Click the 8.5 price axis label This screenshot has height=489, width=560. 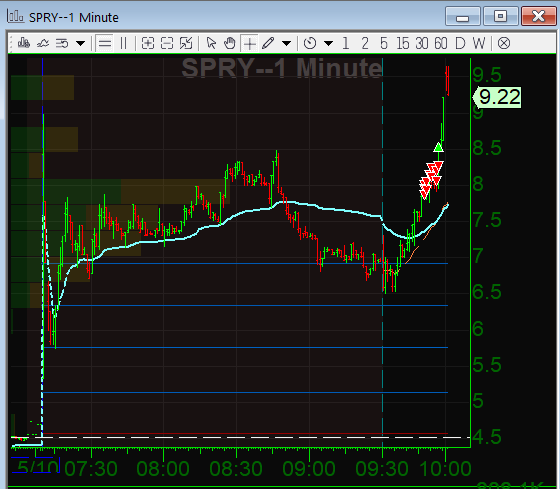click(x=487, y=148)
